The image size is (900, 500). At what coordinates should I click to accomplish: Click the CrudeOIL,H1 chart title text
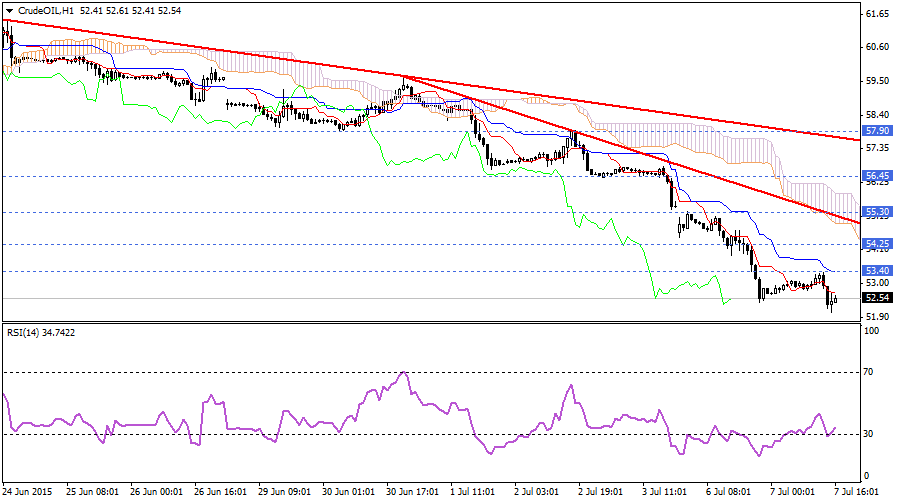click(x=45, y=9)
